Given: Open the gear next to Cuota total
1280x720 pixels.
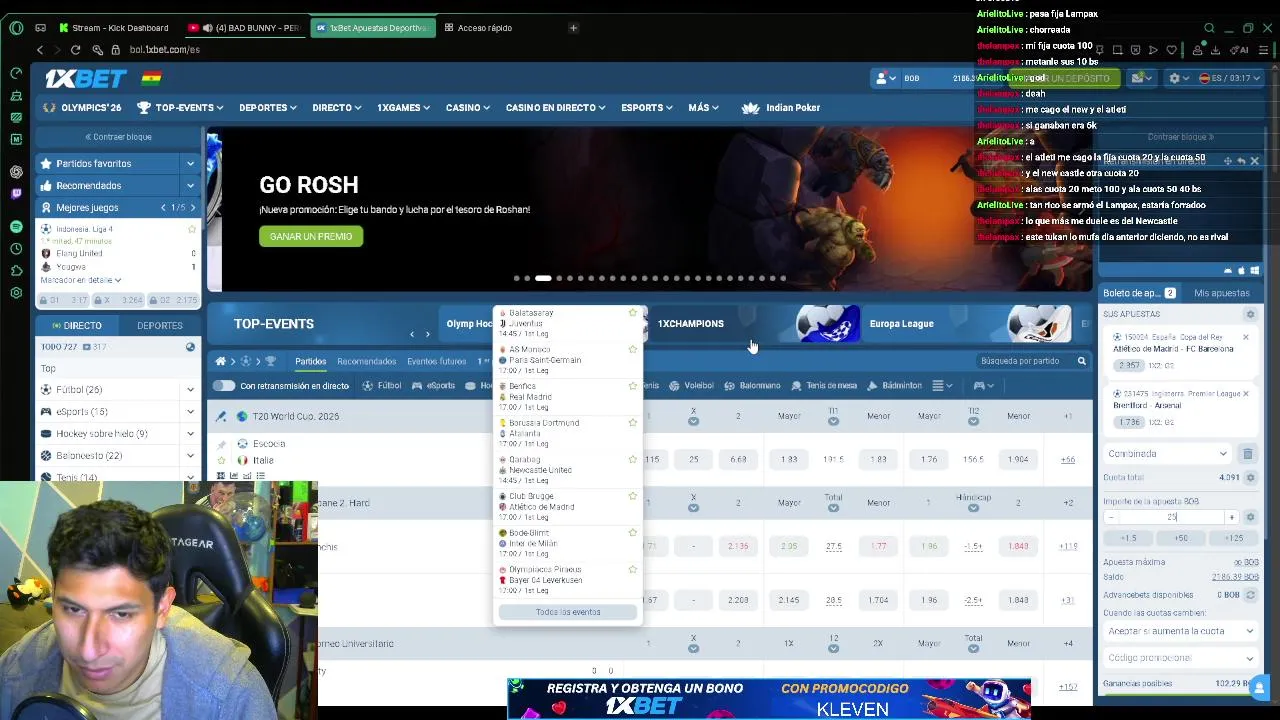Looking at the screenshot, I should pyautogui.click(x=1250, y=478).
